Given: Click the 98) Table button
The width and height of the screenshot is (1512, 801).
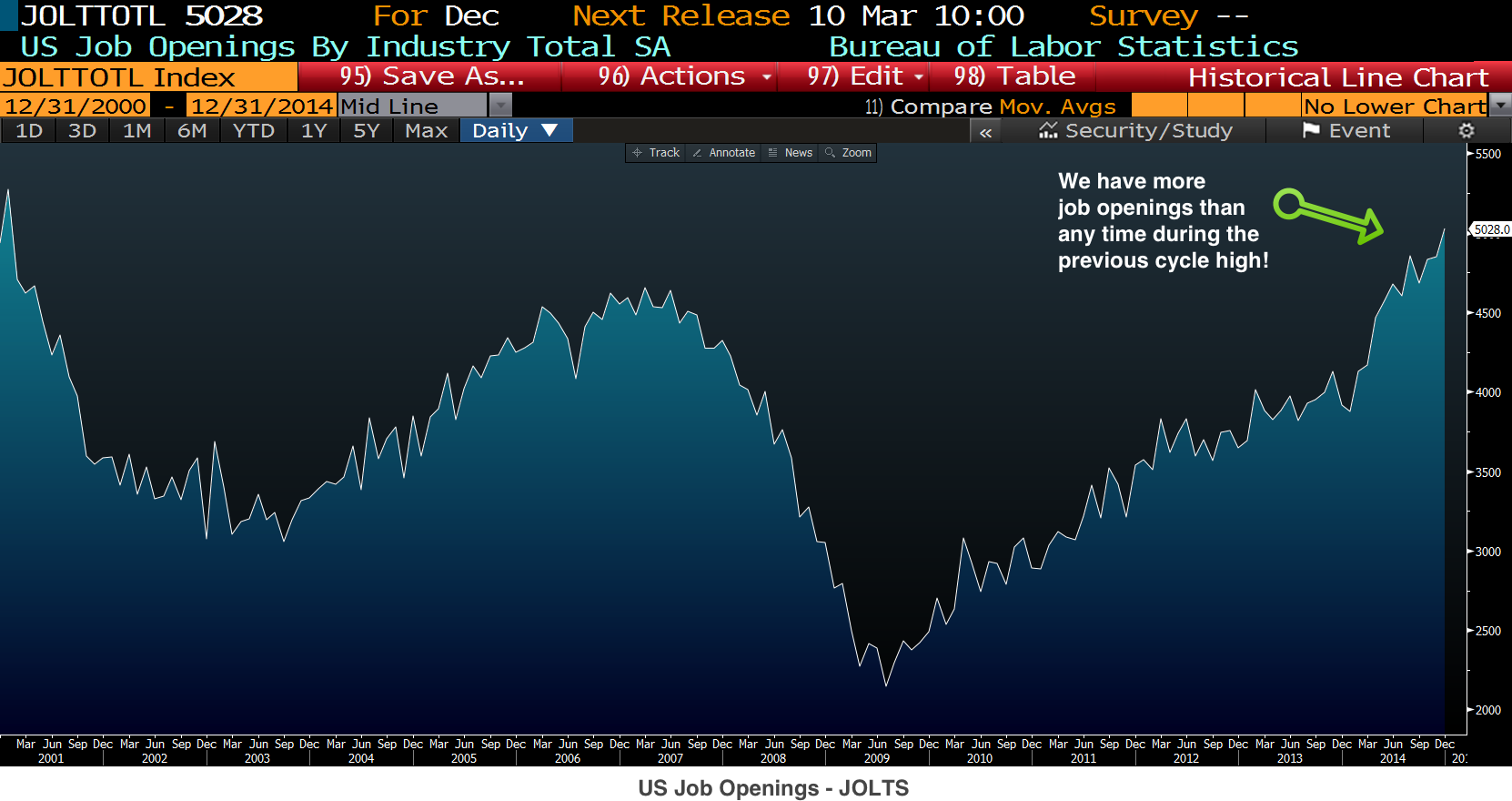Looking at the screenshot, I should 1013,76.
